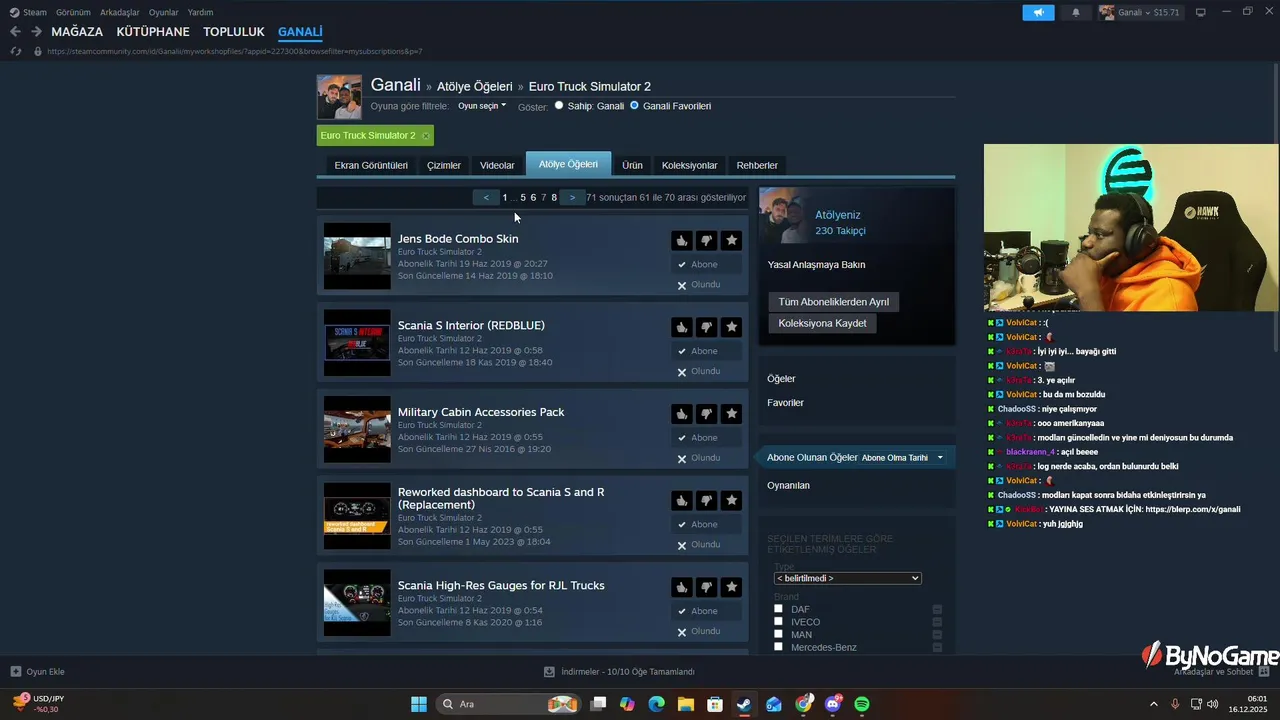Star Scania S Interior (REDBLUE) as favorite
The image size is (1280, 720).
tap(732, 327)
